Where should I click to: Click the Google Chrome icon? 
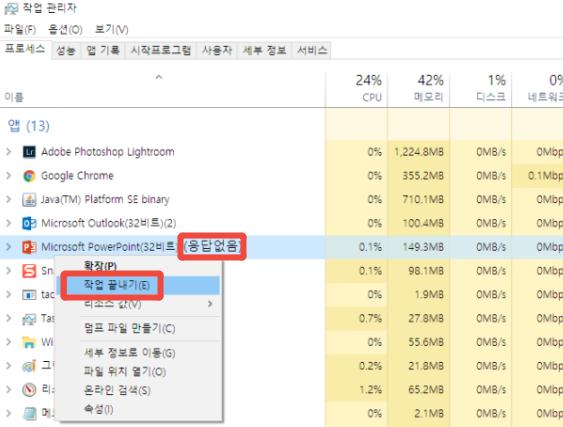coord(29,176)
